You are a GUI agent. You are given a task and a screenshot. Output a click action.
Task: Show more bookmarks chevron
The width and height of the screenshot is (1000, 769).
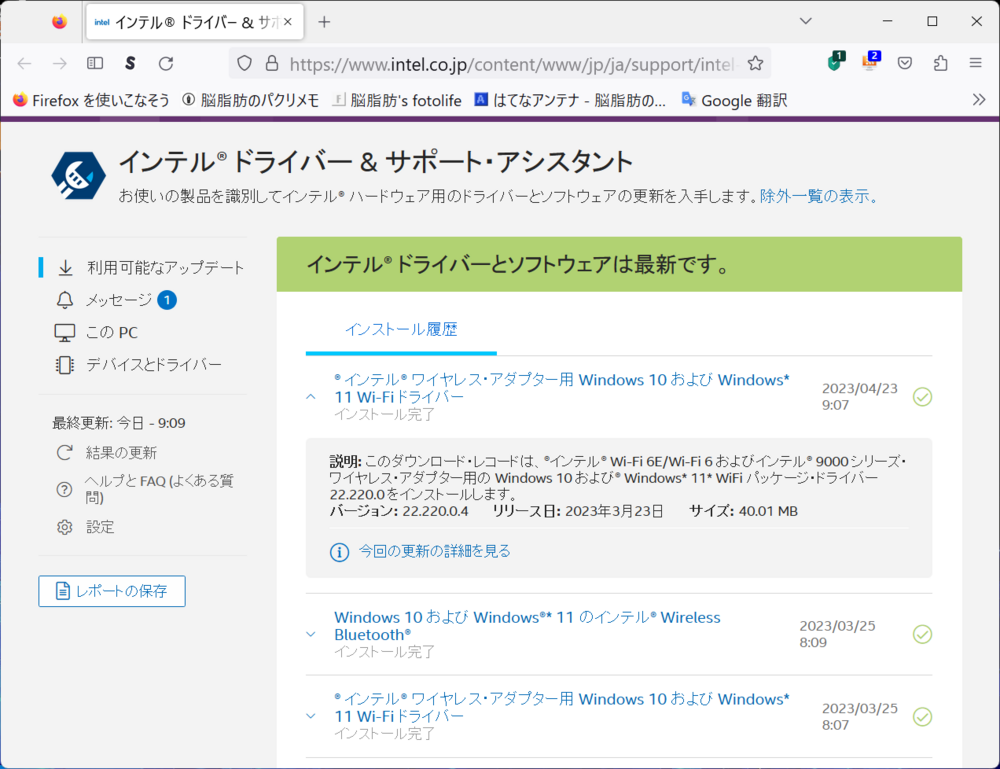pos(979,99)
